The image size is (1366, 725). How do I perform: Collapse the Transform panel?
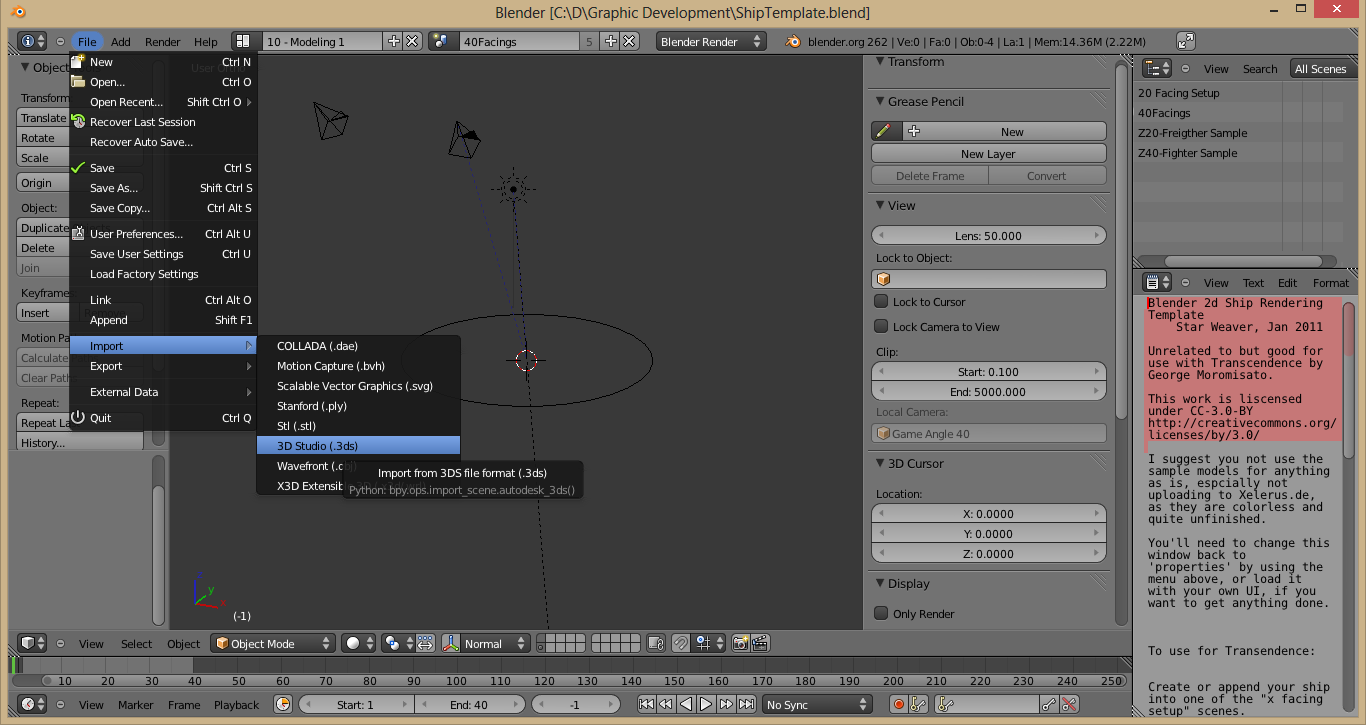(880, 62)
